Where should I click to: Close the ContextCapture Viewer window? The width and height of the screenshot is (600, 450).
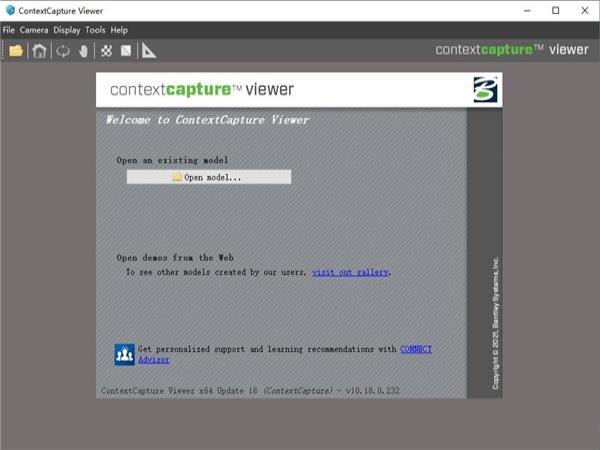coord(585,11)
